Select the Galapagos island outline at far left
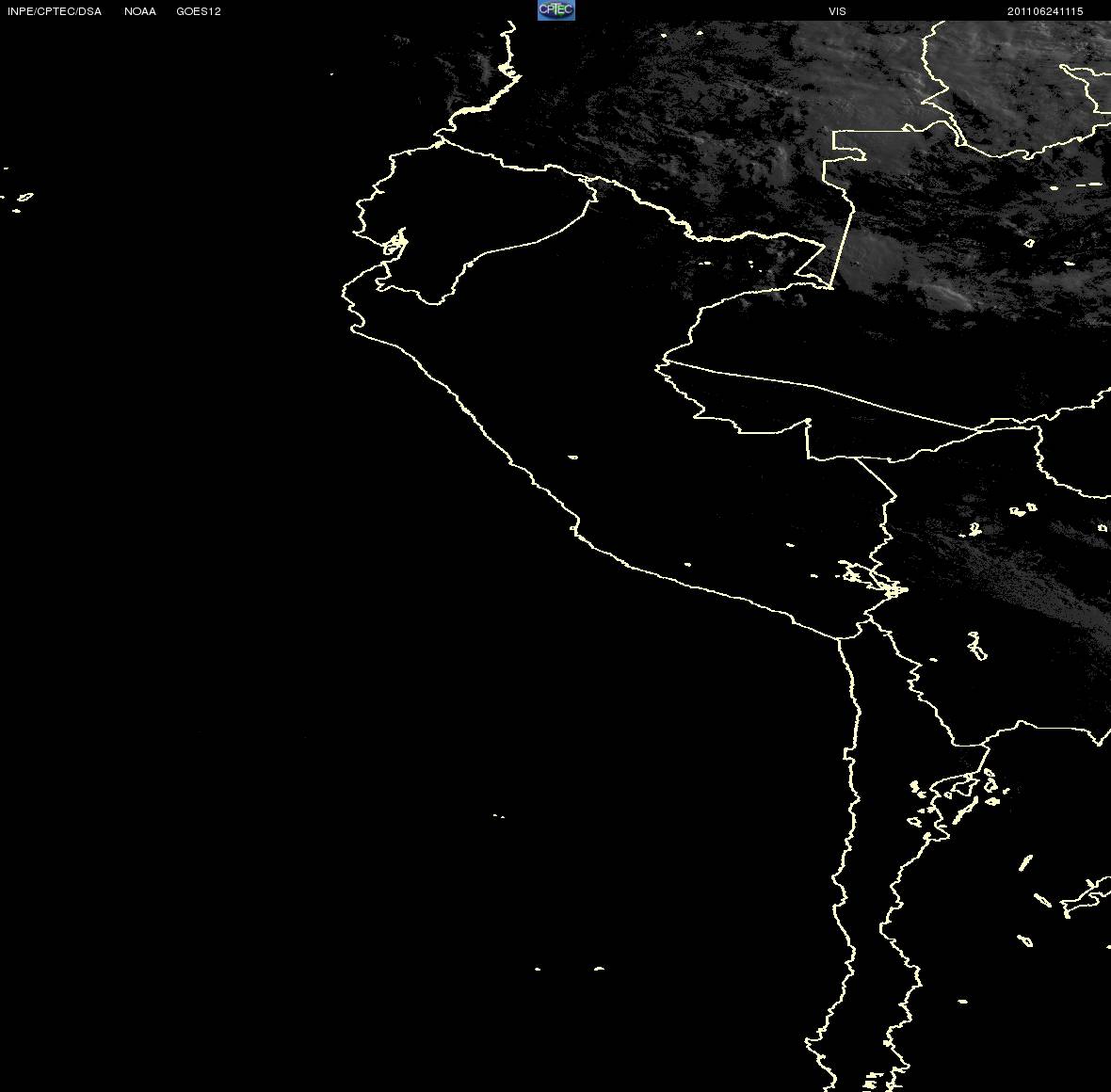 [x=24, y=197]
